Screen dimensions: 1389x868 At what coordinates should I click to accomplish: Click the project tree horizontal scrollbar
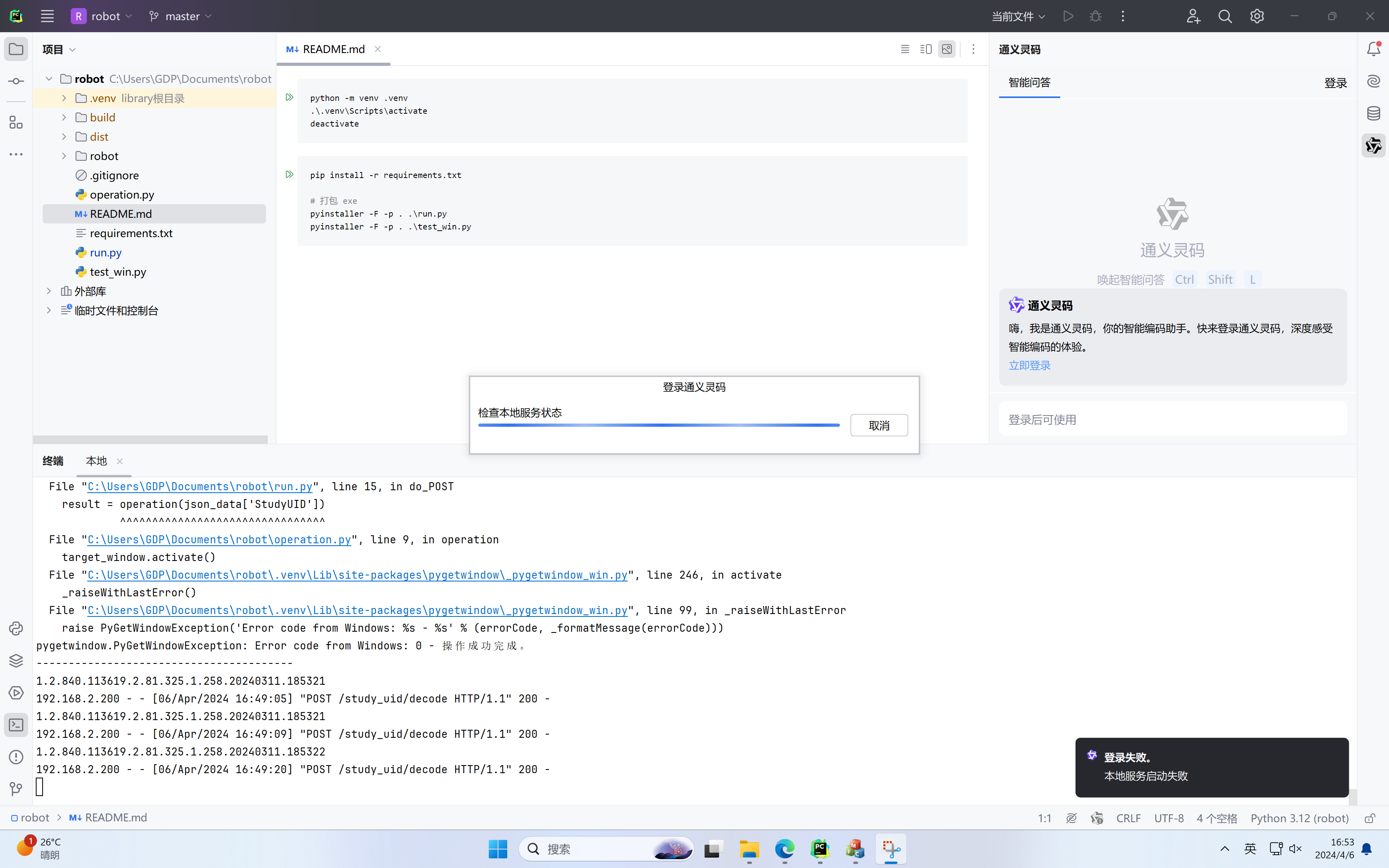tap(150, 440)
